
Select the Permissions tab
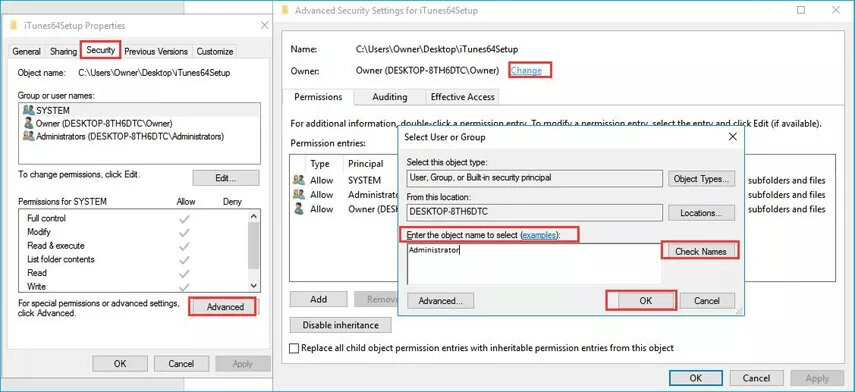[x=318, y=97]
